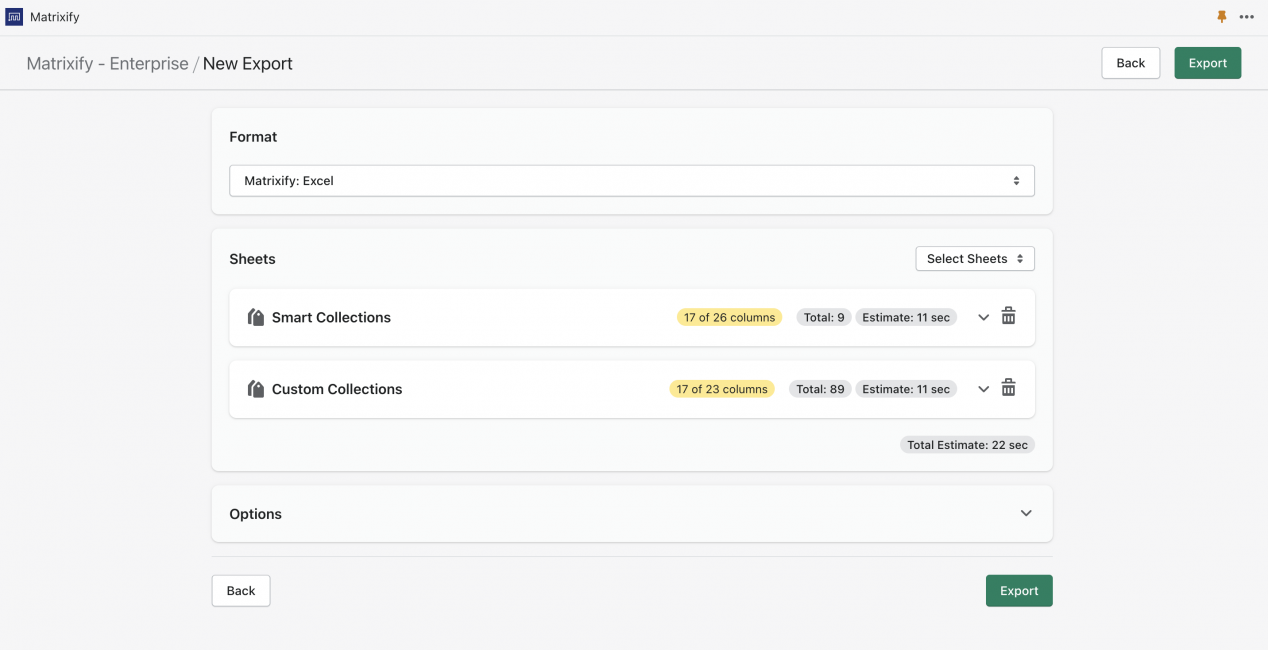This screenshot has width=1268, height=650.
Task: Click the stepper arrows on the Format selector
Action: click(x=1017, y=180)
